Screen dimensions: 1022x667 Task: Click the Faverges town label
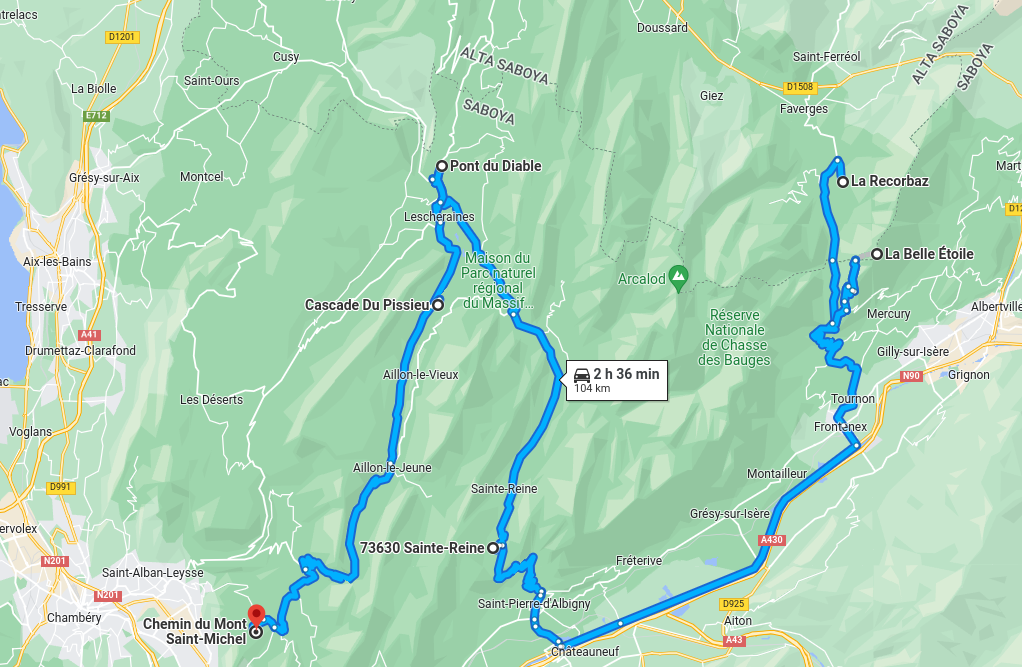pos(804,109)
